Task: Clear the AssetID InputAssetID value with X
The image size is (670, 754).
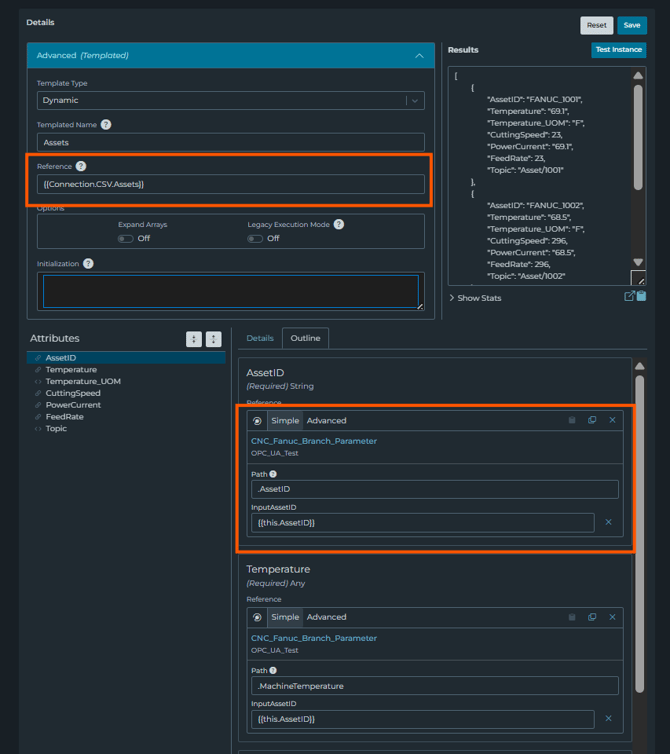Action: (x=608, y=522)
